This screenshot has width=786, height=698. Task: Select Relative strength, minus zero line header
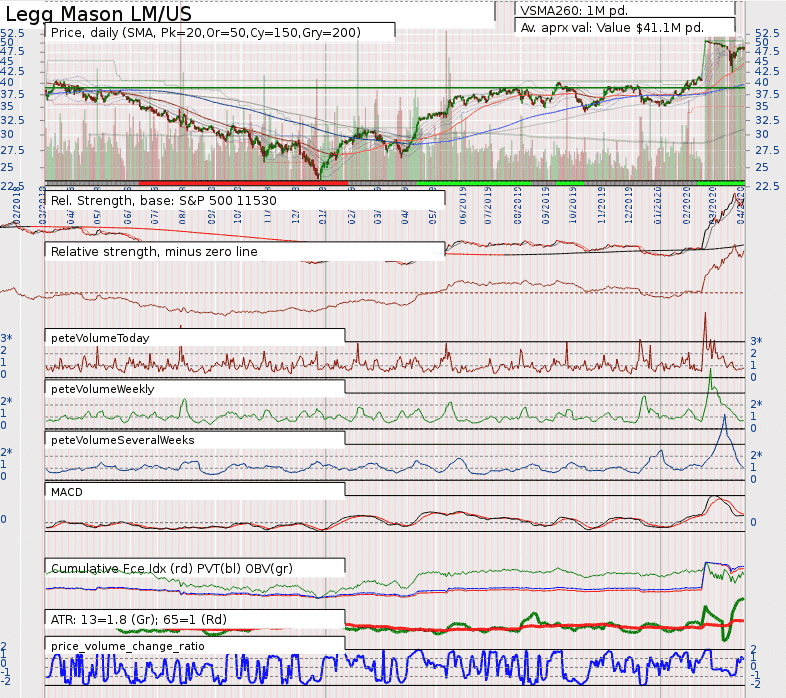click(154, 251)
